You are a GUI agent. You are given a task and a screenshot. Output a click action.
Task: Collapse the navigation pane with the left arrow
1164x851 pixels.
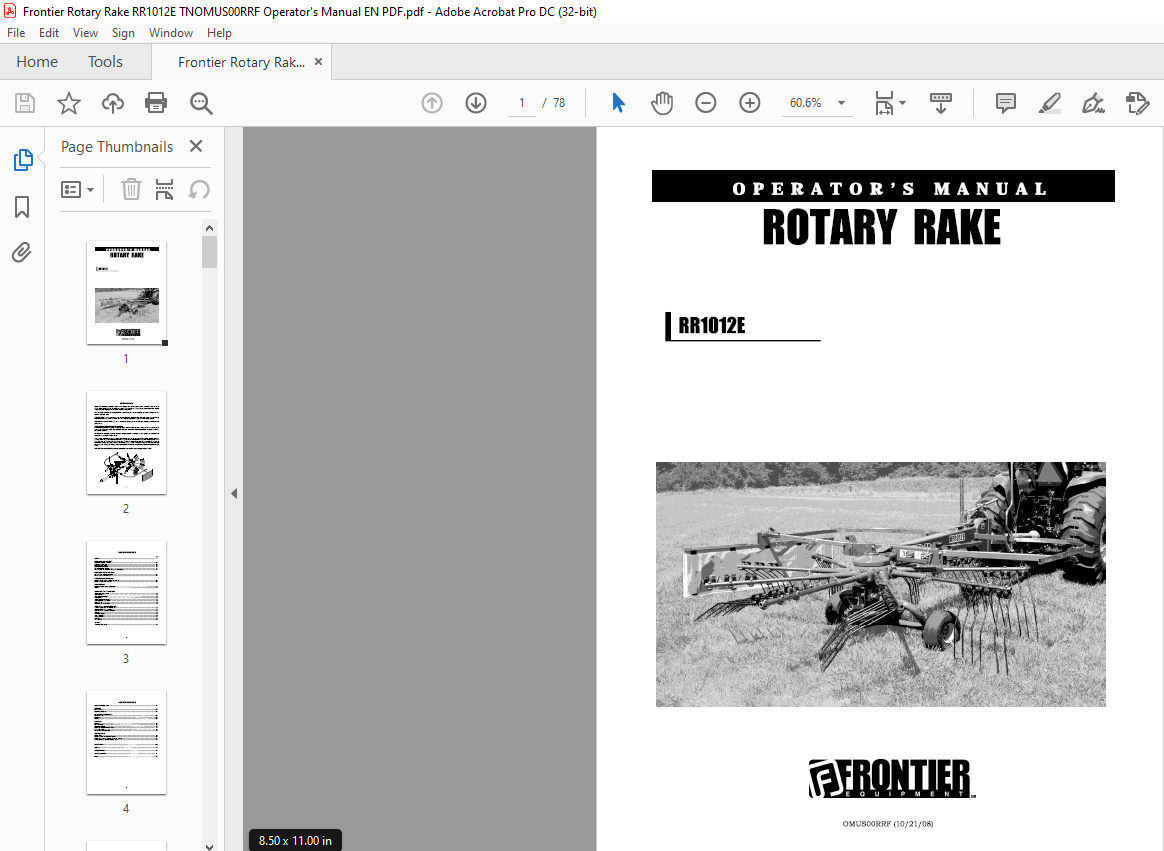(234, 493)
